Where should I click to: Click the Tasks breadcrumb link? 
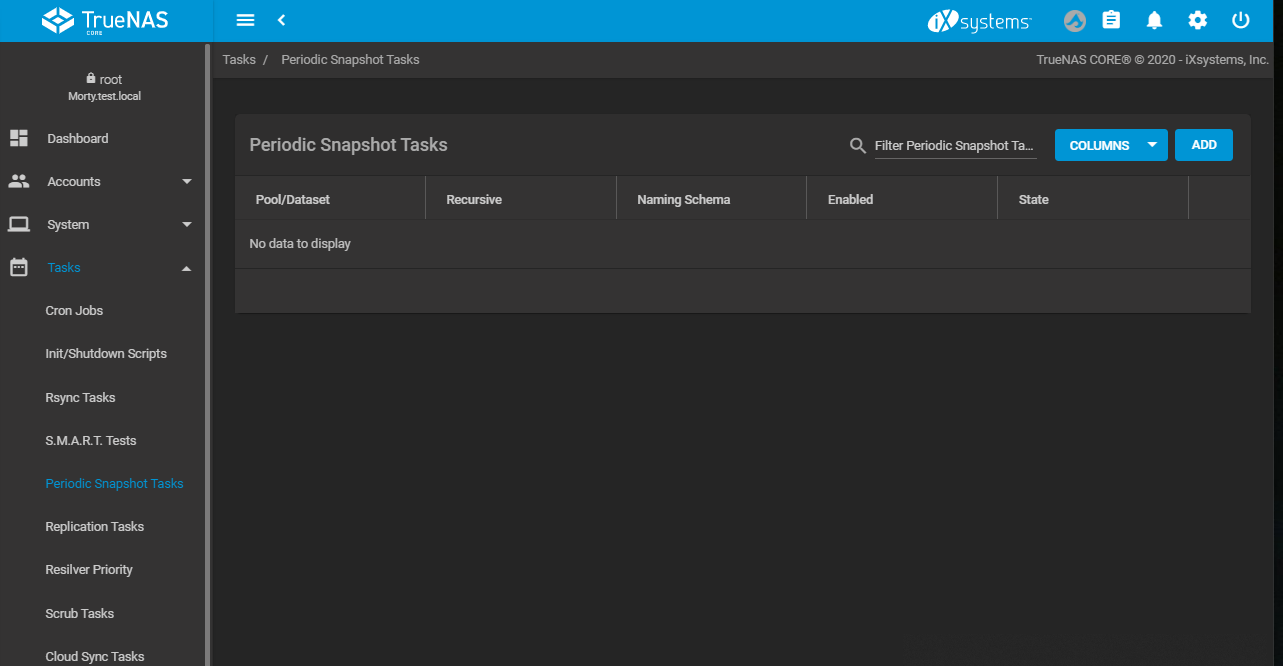coord(239,60)
